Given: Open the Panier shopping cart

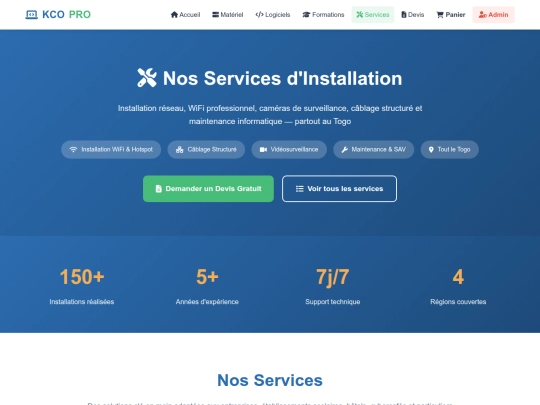Looking at the screenshot, I should point(451,14).
